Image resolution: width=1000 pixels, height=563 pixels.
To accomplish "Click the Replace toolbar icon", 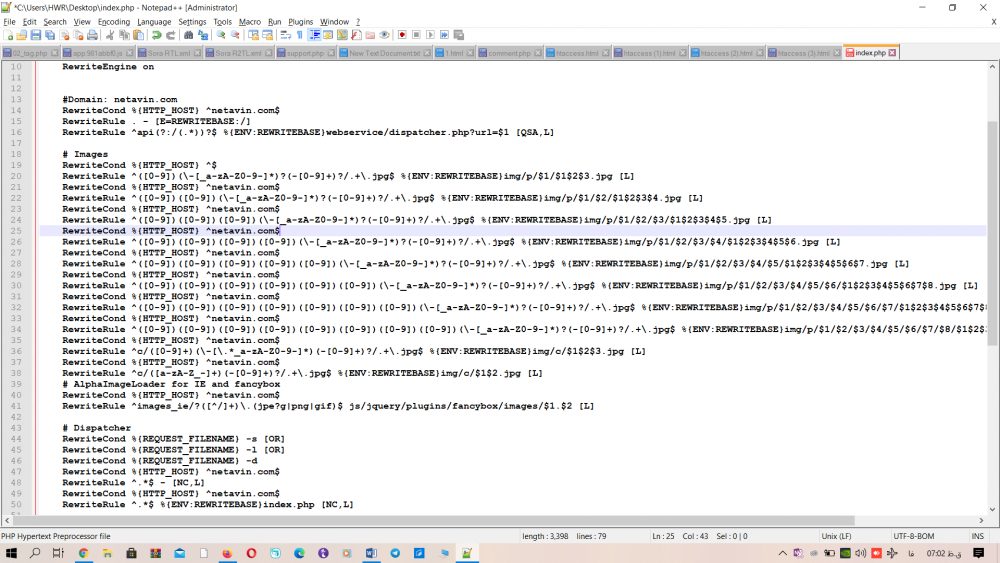I will [203, 35].
